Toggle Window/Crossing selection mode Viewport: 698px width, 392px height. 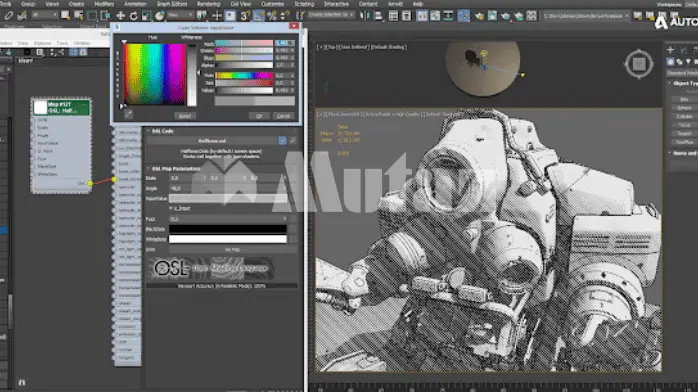[x=105, y=16]
